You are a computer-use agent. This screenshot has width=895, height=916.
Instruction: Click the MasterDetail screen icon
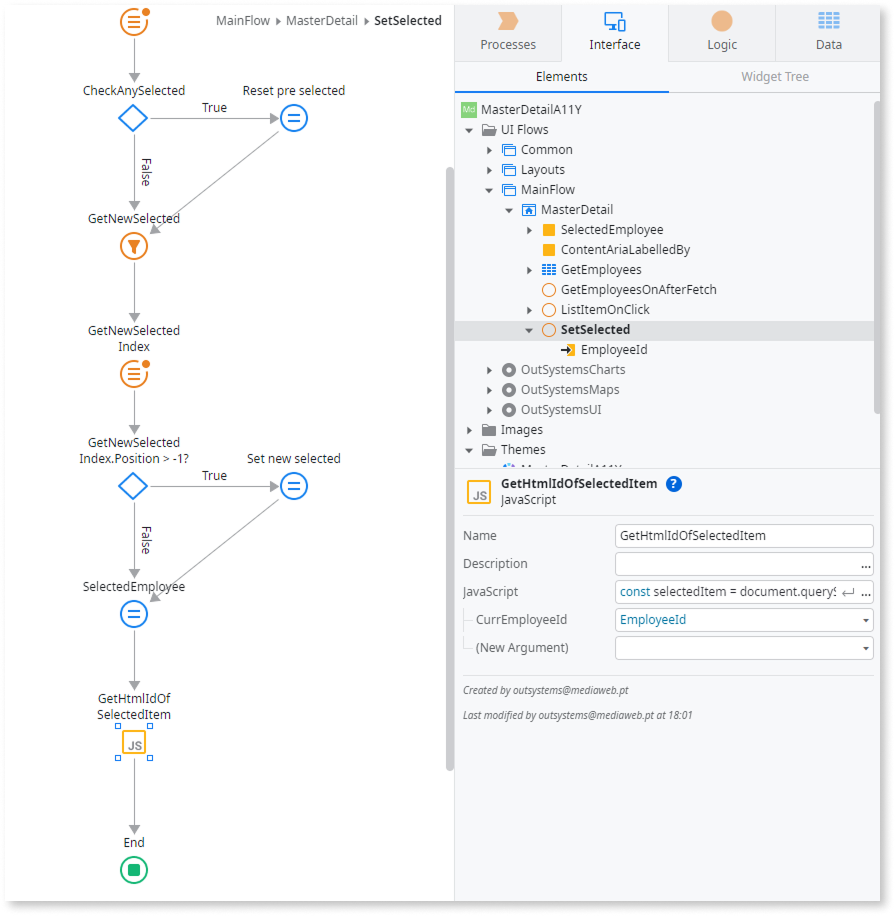(529, 210)
